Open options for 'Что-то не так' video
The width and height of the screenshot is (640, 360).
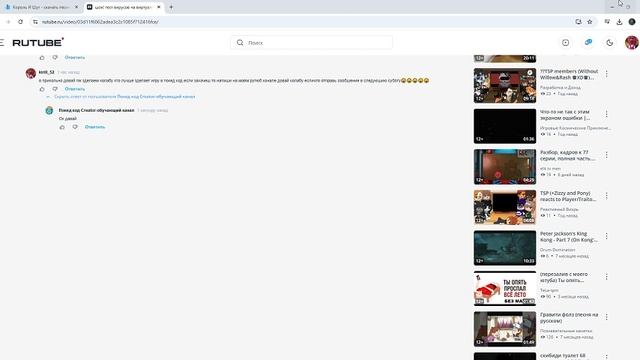coord(607,114)
